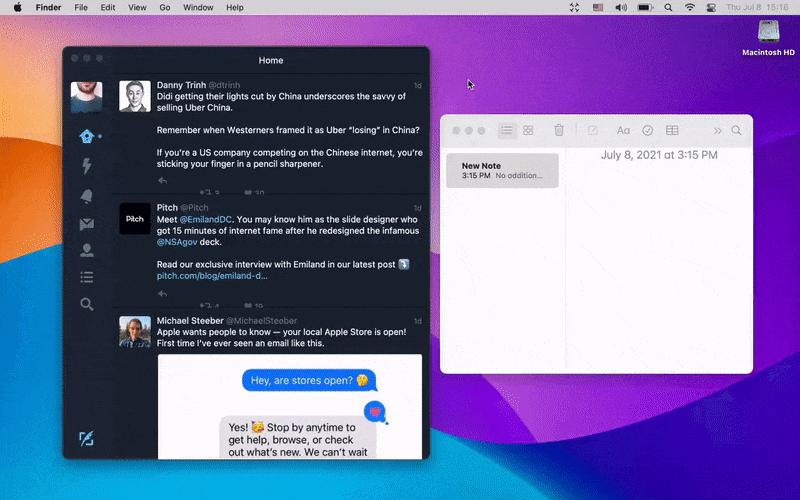Screen dimensions: 800x500
Task: Click the compose tweet icon at bottom left
Action: [x=87, y=438]
